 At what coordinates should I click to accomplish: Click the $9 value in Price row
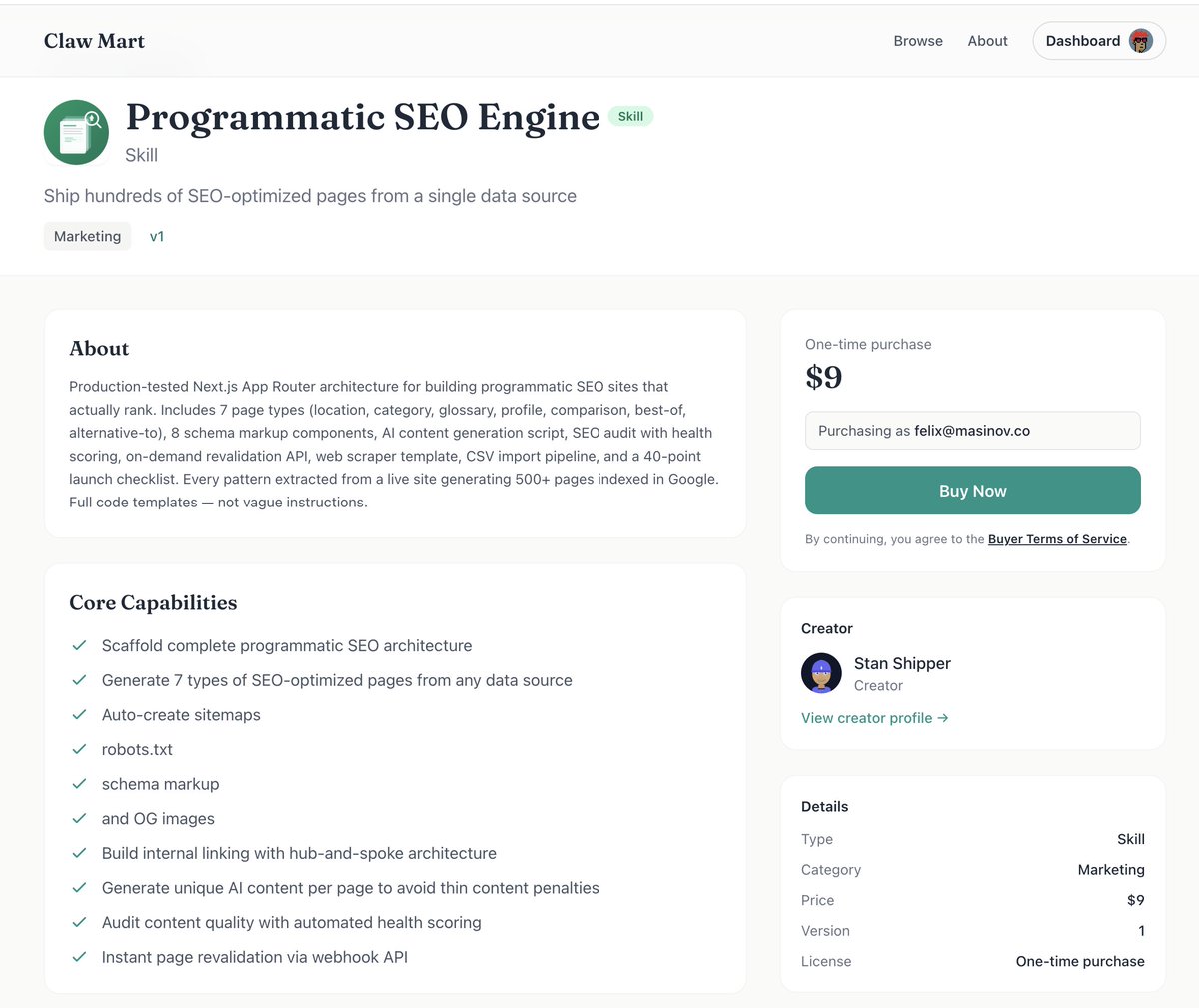1136,900
